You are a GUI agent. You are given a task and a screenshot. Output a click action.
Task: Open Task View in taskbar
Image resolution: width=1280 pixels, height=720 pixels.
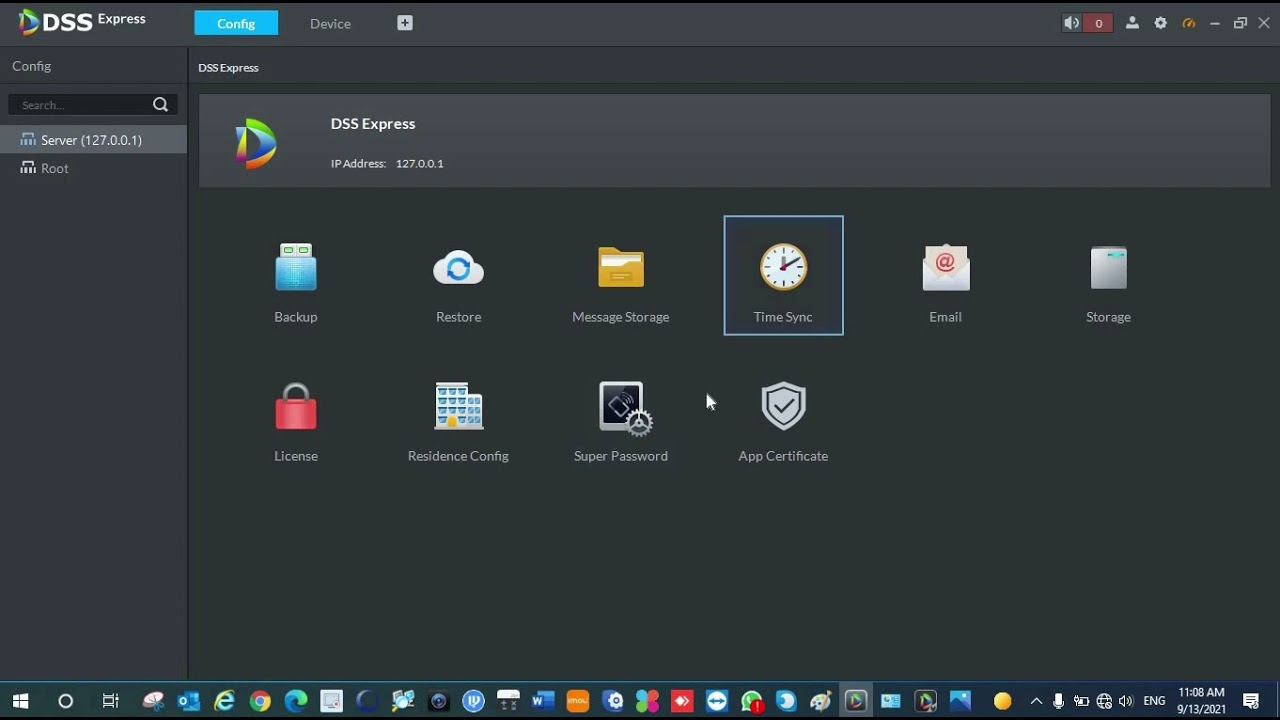(x=111, y=701)
